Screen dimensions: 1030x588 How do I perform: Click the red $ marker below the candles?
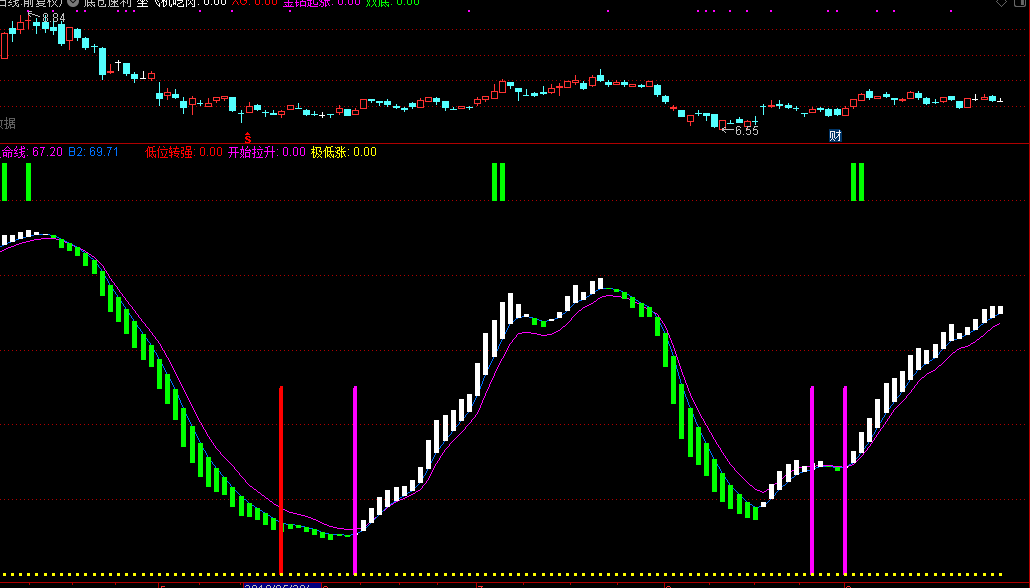coord(247,135)
